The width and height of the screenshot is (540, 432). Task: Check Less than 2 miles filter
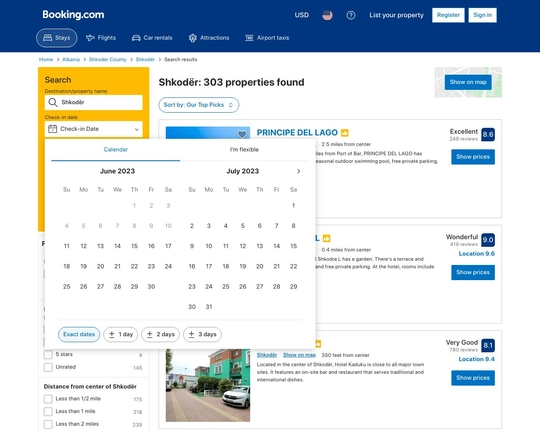[x=48, y=424]
